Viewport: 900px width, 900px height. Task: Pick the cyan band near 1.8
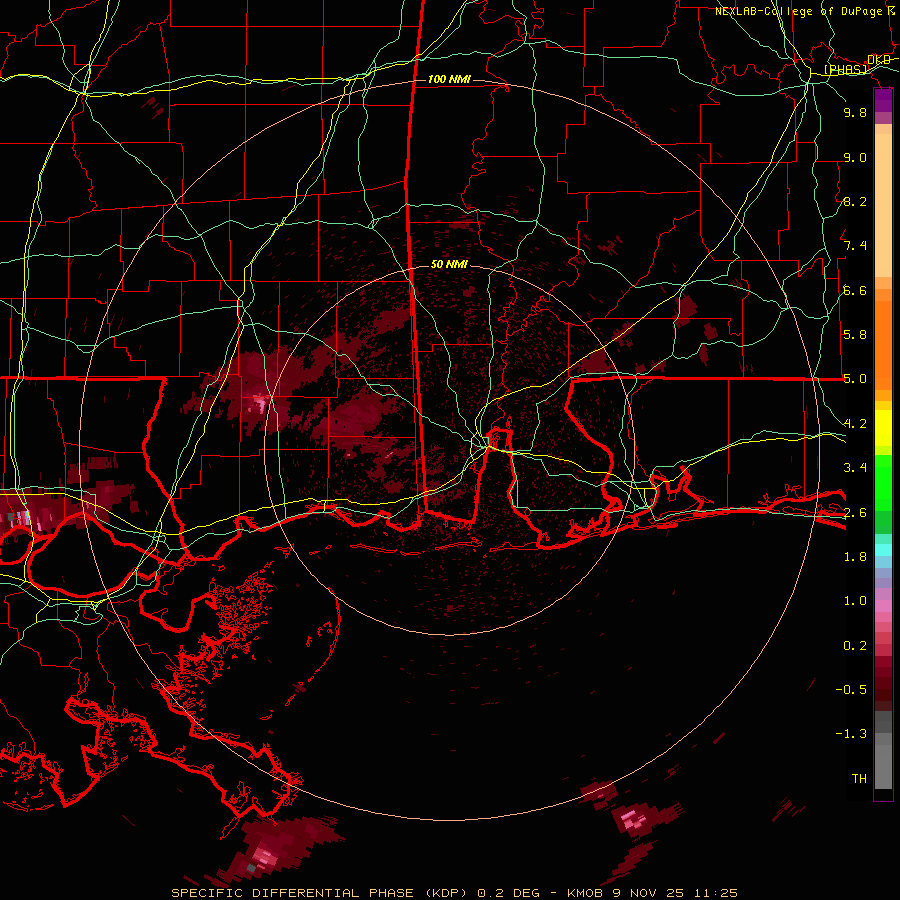click(883, 549)
